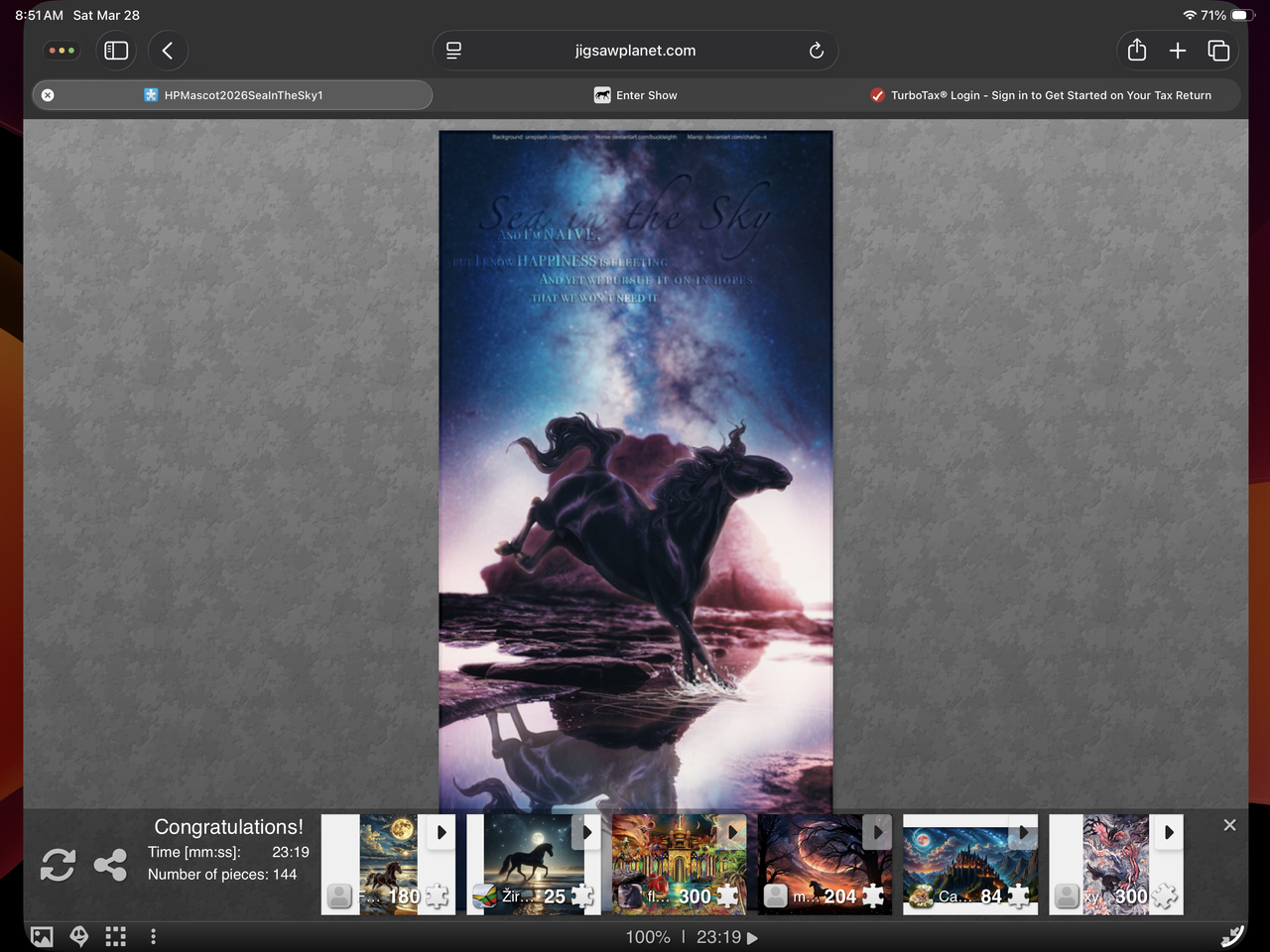Open the 204-piece dark tree puzzle
This screenshot has width=1270, height=952.
click(825, 865)
